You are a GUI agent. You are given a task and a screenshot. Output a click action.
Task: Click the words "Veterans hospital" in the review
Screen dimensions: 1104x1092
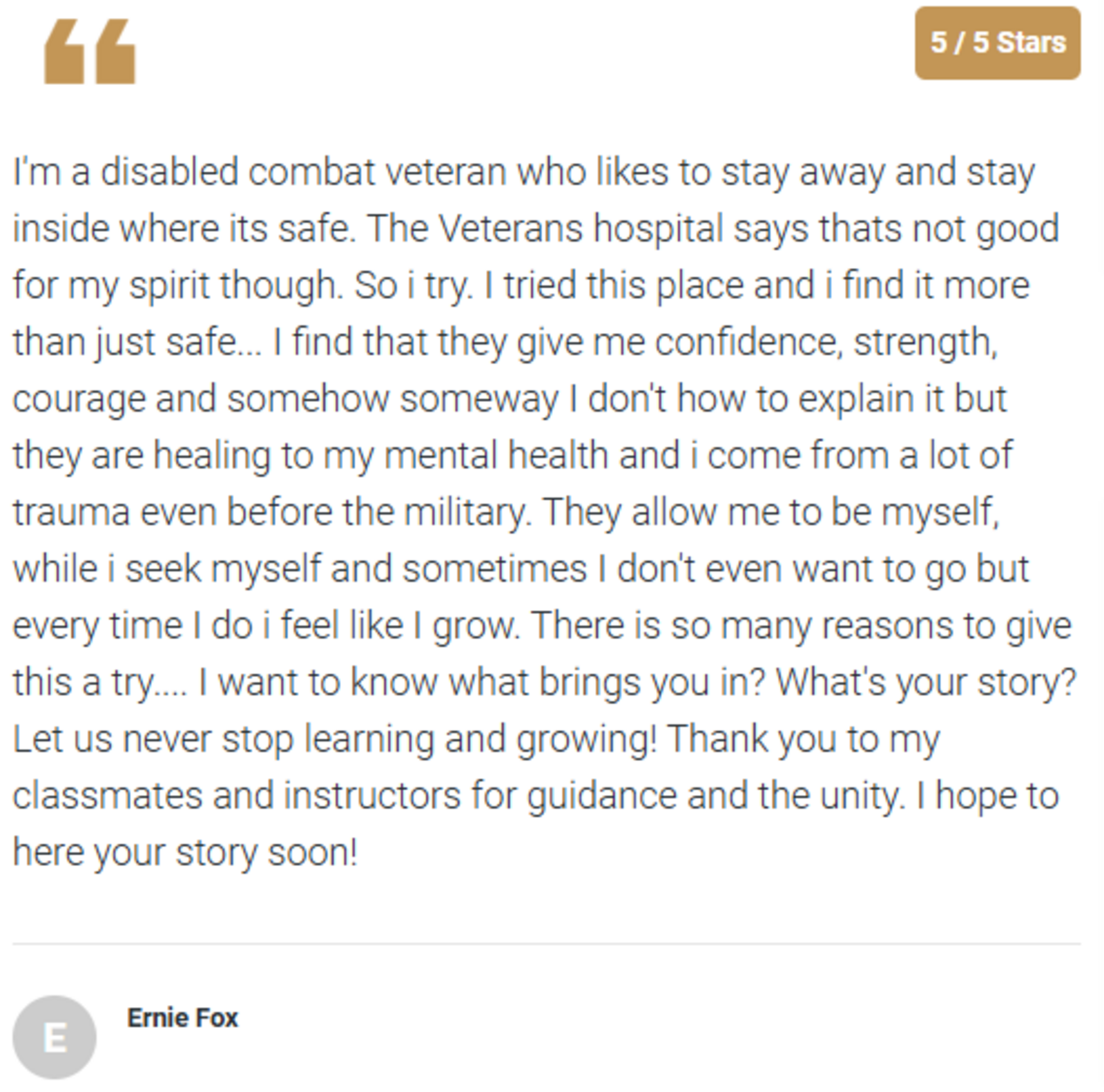[580, 229]
